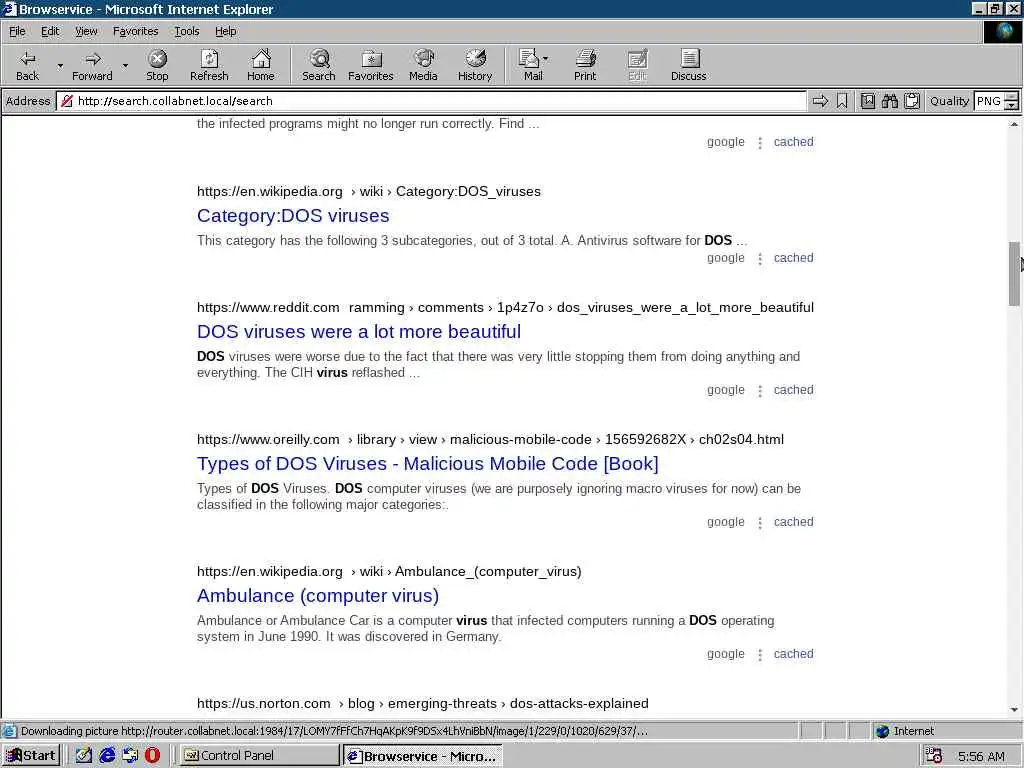Image resolution: width=1024 pixels, height=768 pixels.
Task: Reload the page using Refresh
Action: [x=209, y=65]
